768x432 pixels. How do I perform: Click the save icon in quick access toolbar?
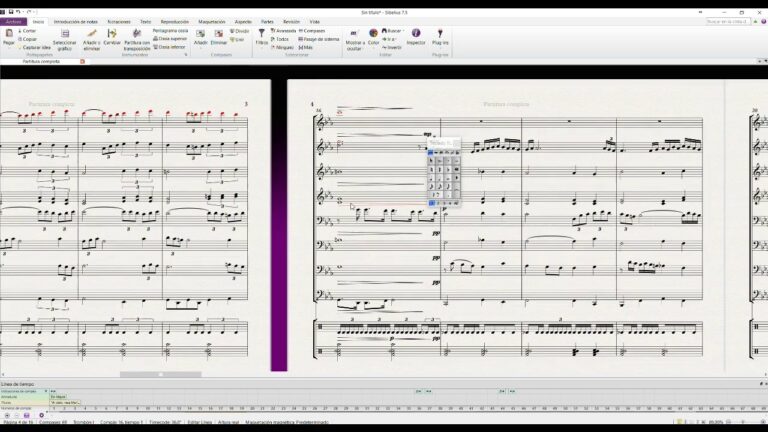coord(10,12)
